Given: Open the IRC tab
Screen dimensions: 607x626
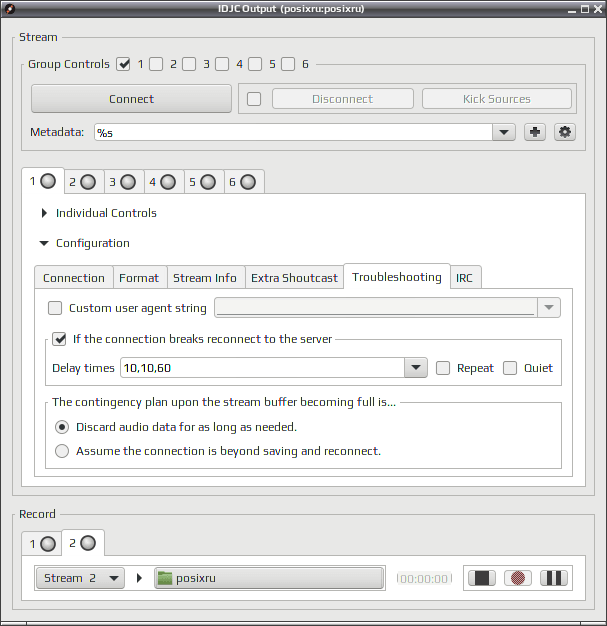Looking at the screenshot, I should coord(464,277).
